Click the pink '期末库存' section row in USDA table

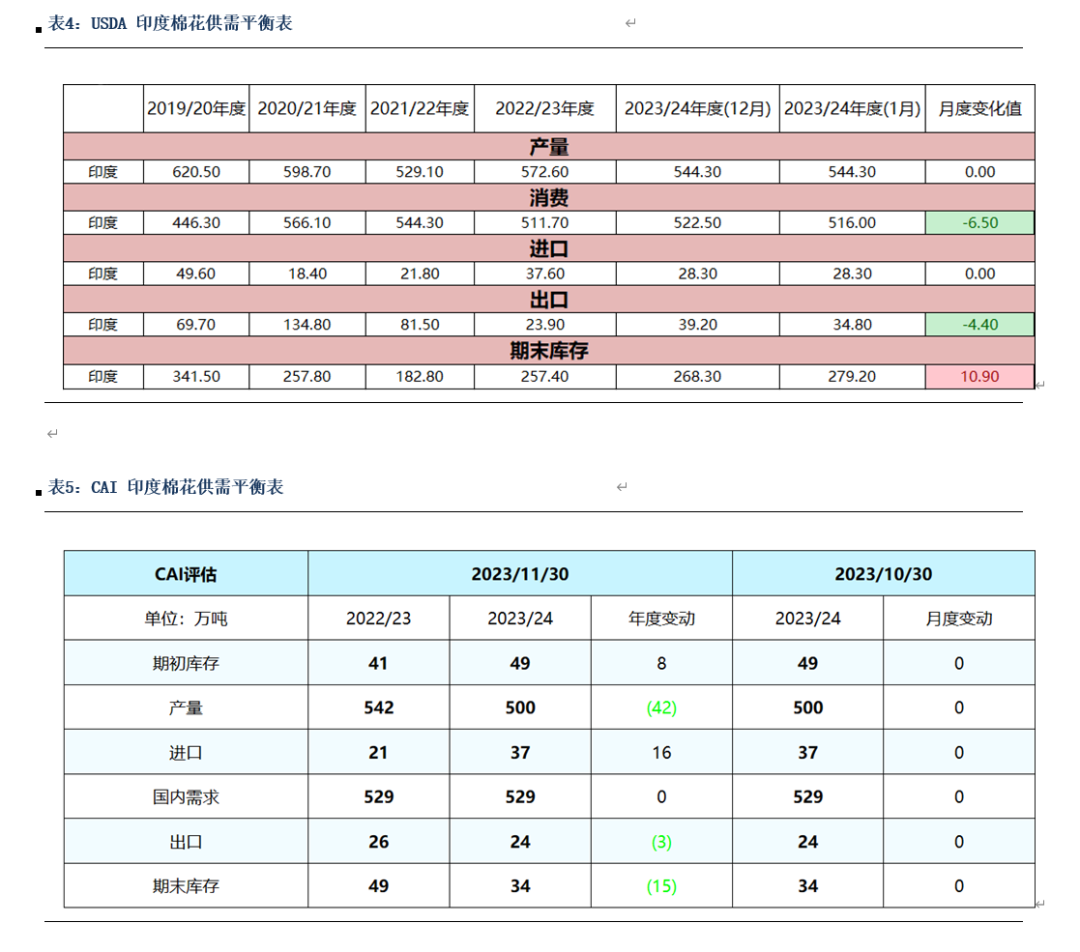549,351
